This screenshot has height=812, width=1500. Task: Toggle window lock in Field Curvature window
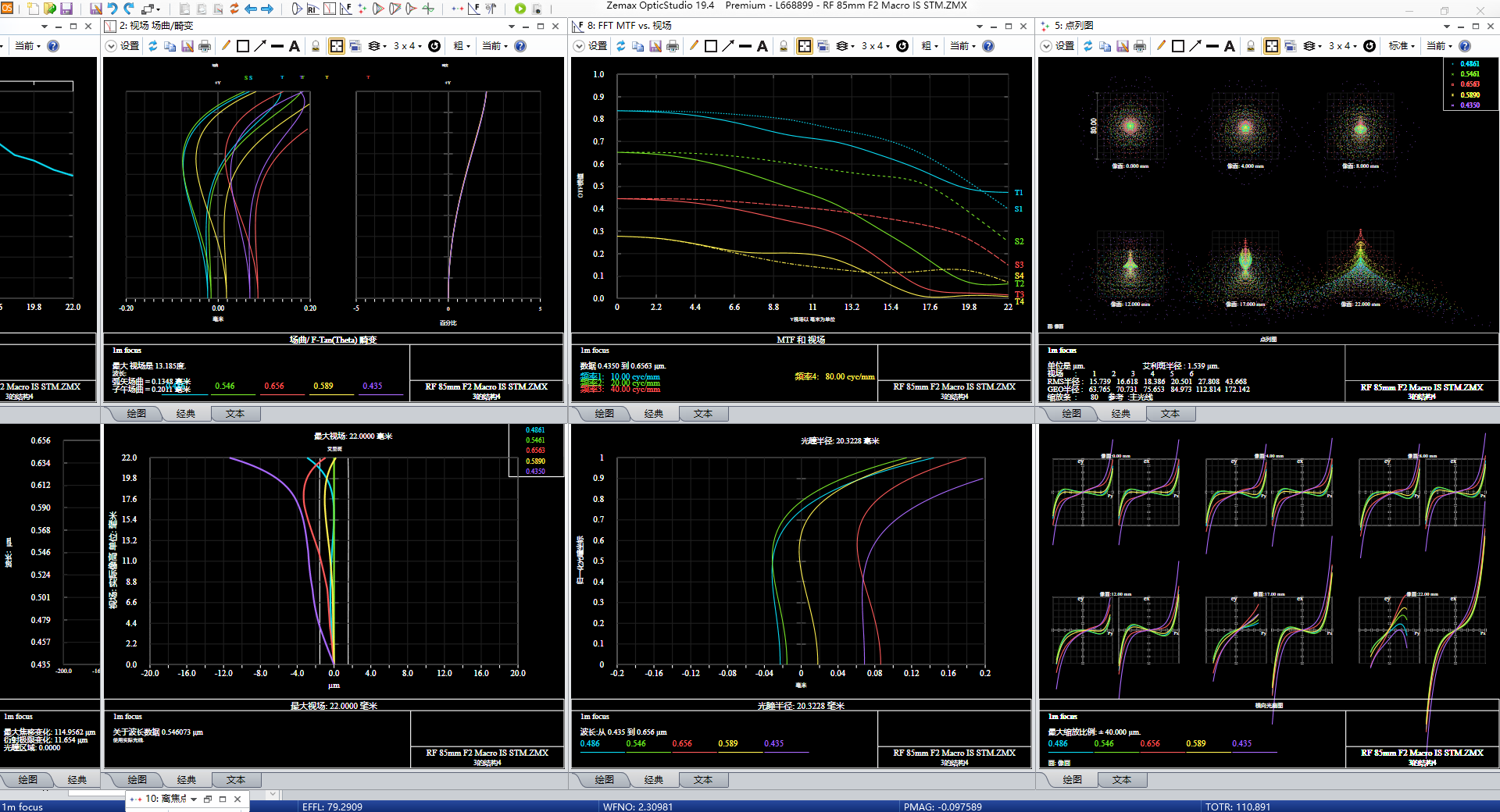tap(316, 46)
